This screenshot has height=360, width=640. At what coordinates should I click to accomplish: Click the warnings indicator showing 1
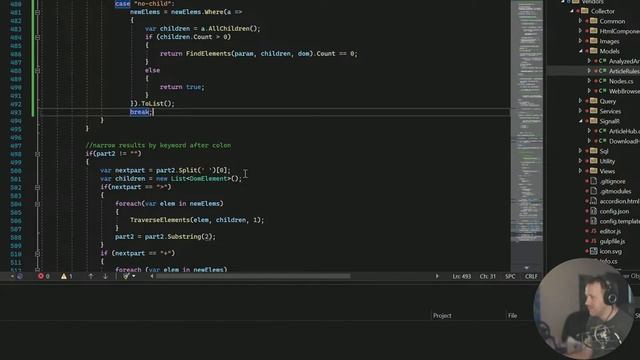pos(67,276)
